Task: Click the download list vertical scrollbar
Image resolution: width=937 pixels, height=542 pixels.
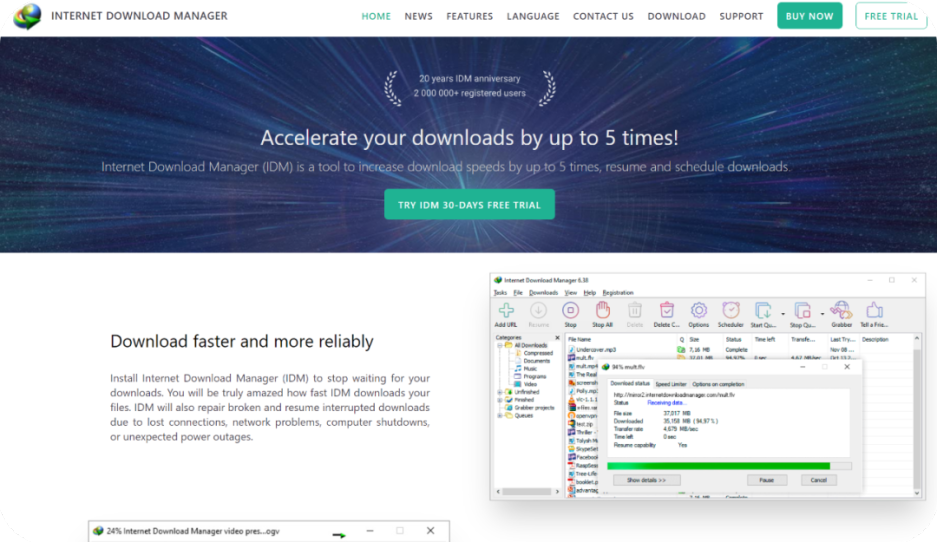Action: pyautogui.click(x=917, y=415)
